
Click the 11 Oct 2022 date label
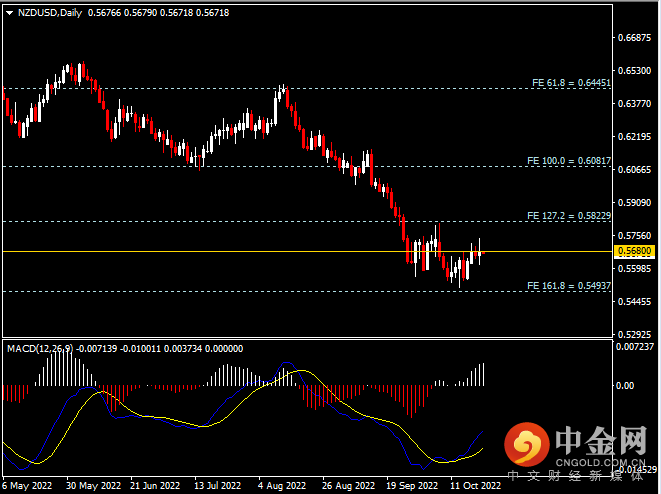click(475, 486)
